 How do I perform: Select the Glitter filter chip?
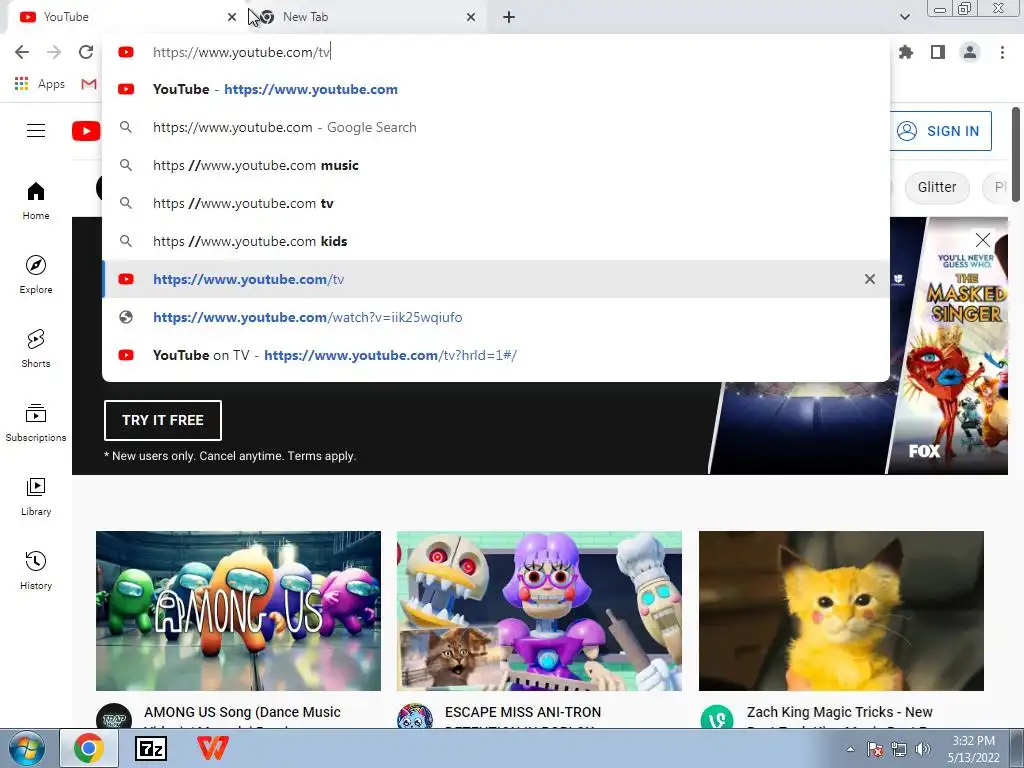(x=936, y=187)
